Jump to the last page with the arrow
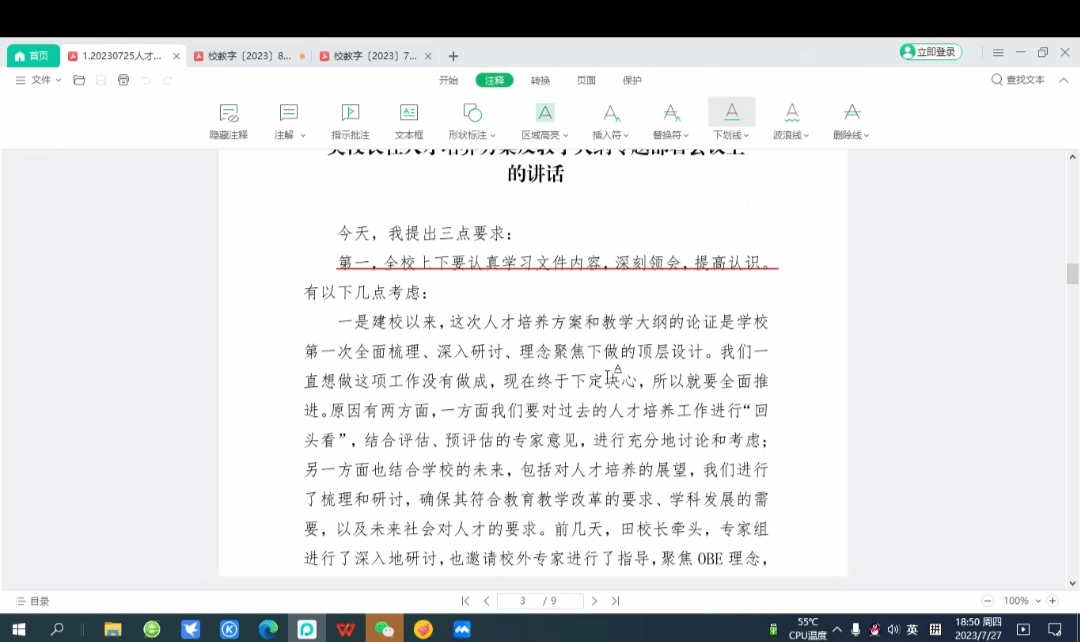 (615, 601)
